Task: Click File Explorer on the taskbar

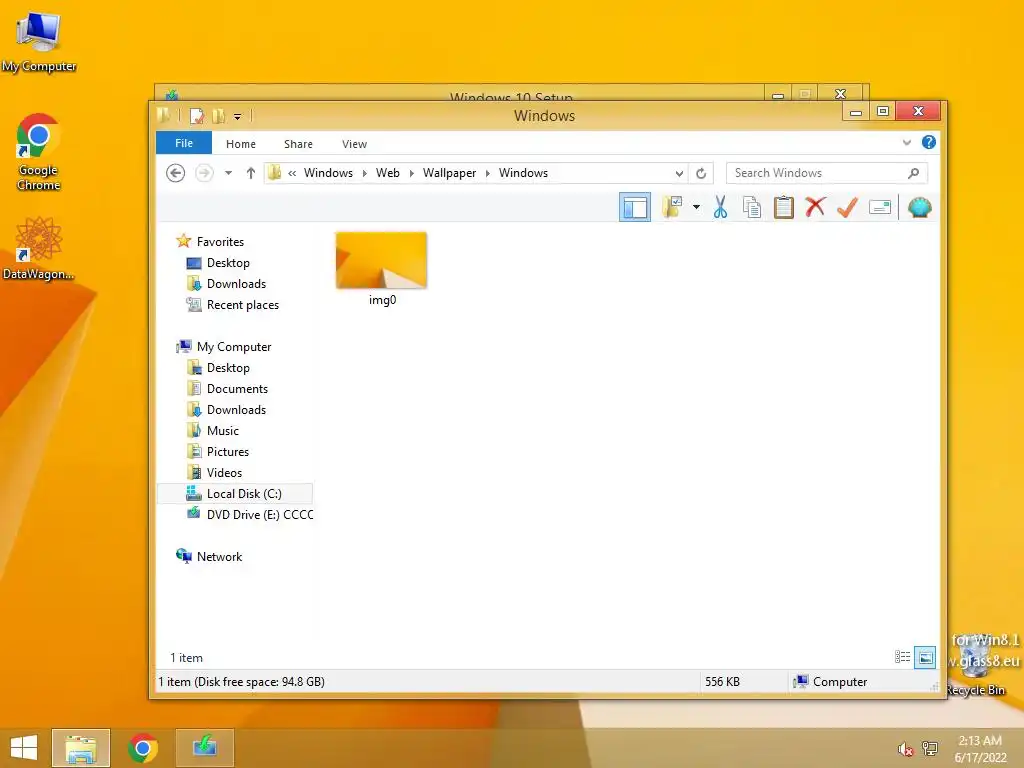Action: [x=80, y=748]
